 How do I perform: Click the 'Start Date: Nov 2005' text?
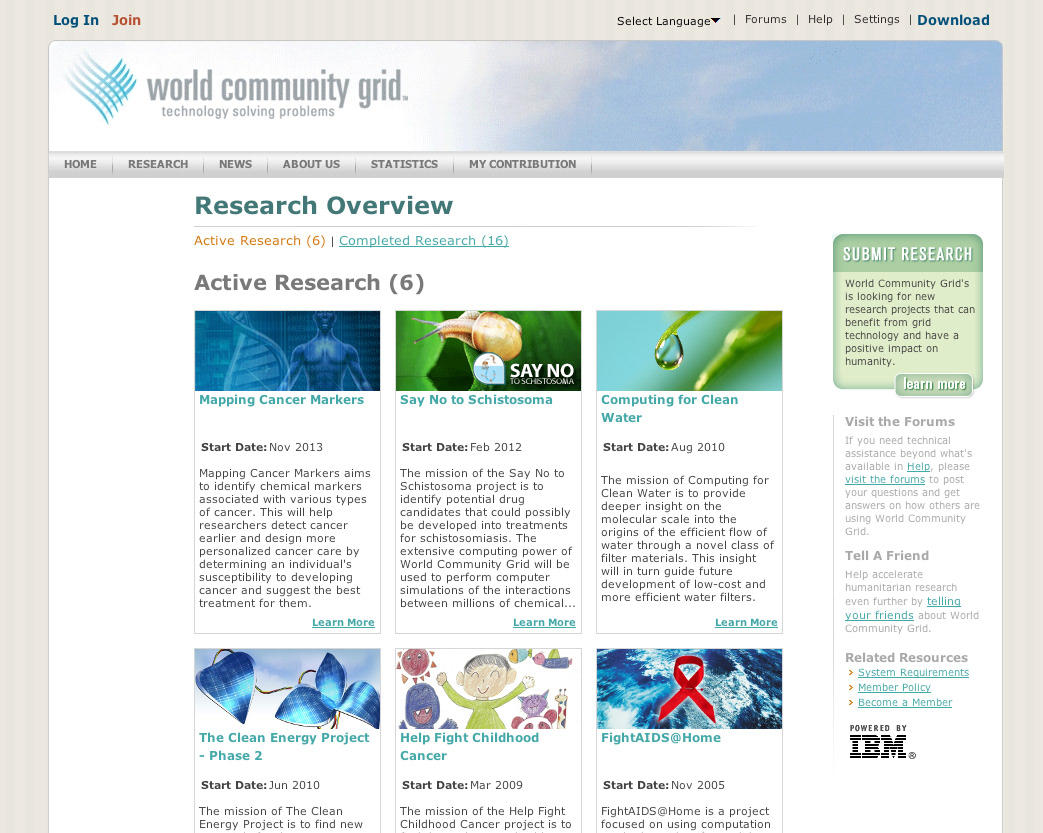[664, 785]
